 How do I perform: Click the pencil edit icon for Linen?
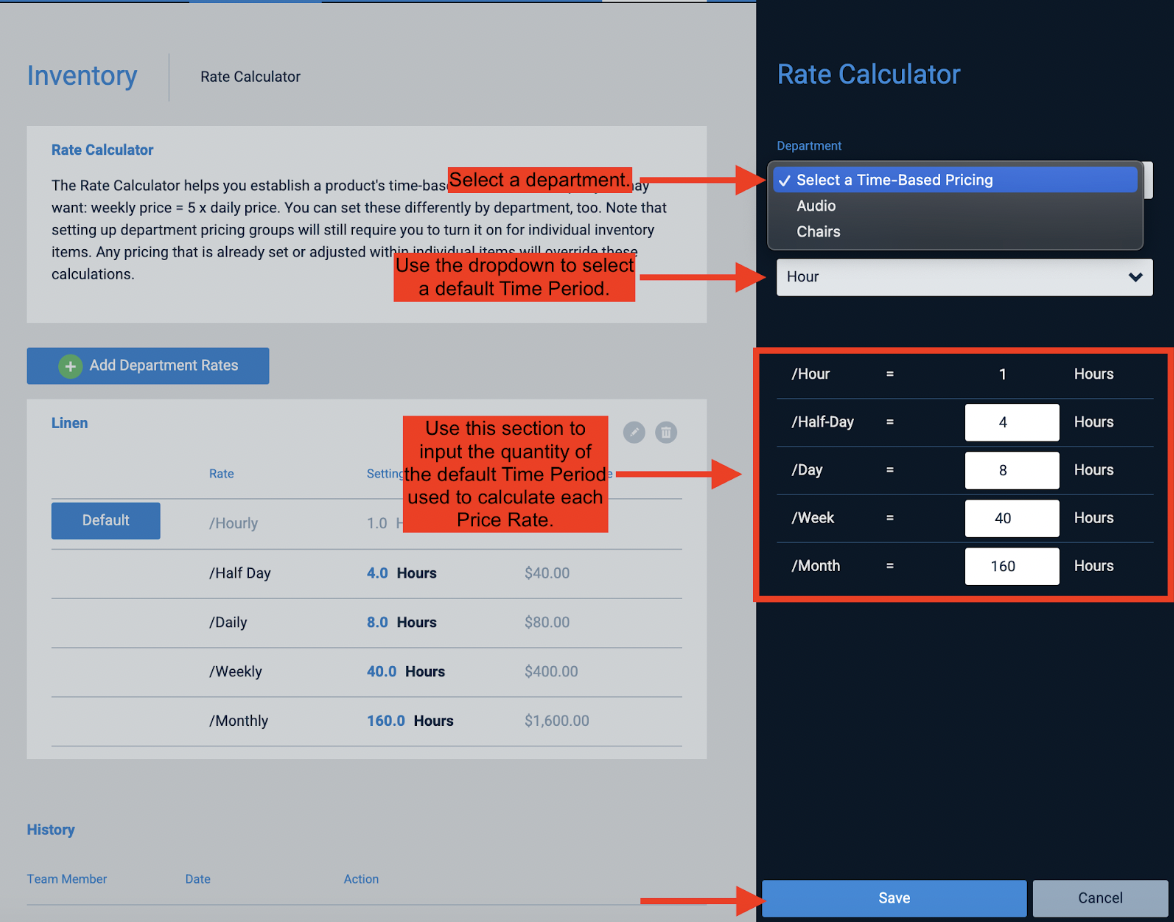point(634,432)
